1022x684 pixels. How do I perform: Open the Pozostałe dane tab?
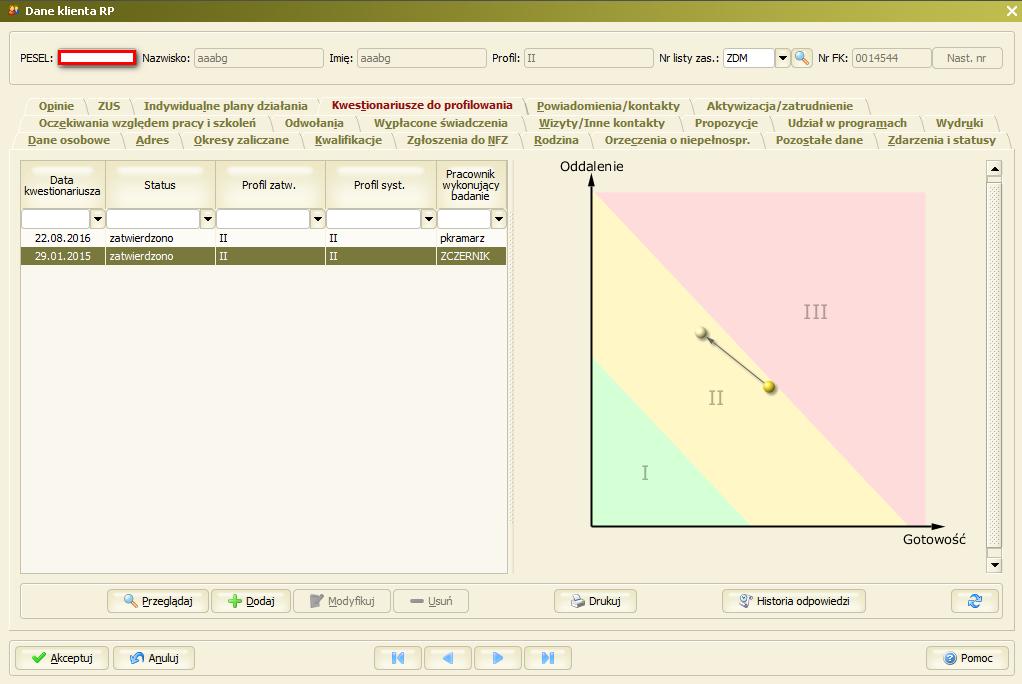[819, 140]
